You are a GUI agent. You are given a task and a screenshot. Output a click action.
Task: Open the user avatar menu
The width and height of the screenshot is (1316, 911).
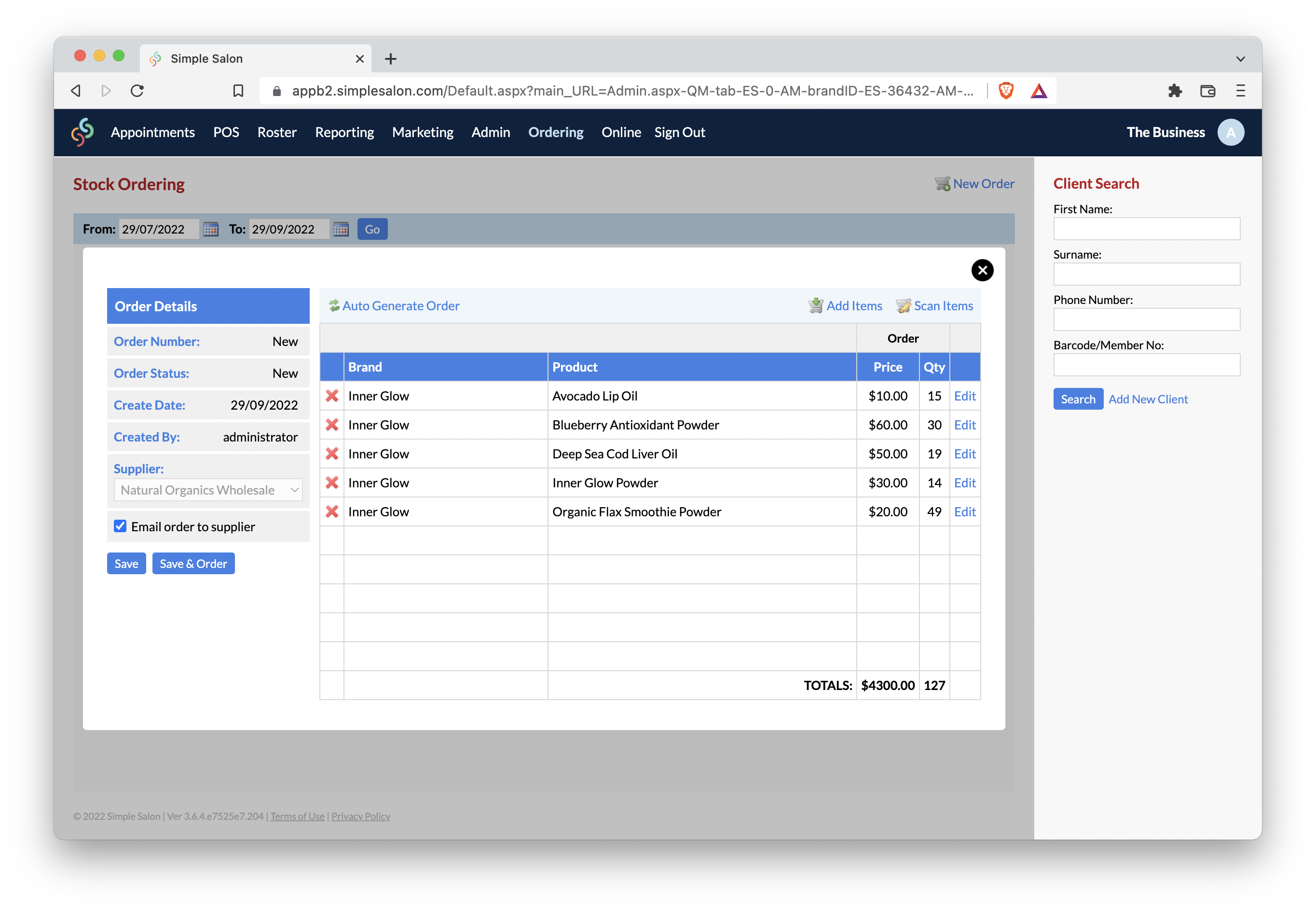tap(1231, 132)
